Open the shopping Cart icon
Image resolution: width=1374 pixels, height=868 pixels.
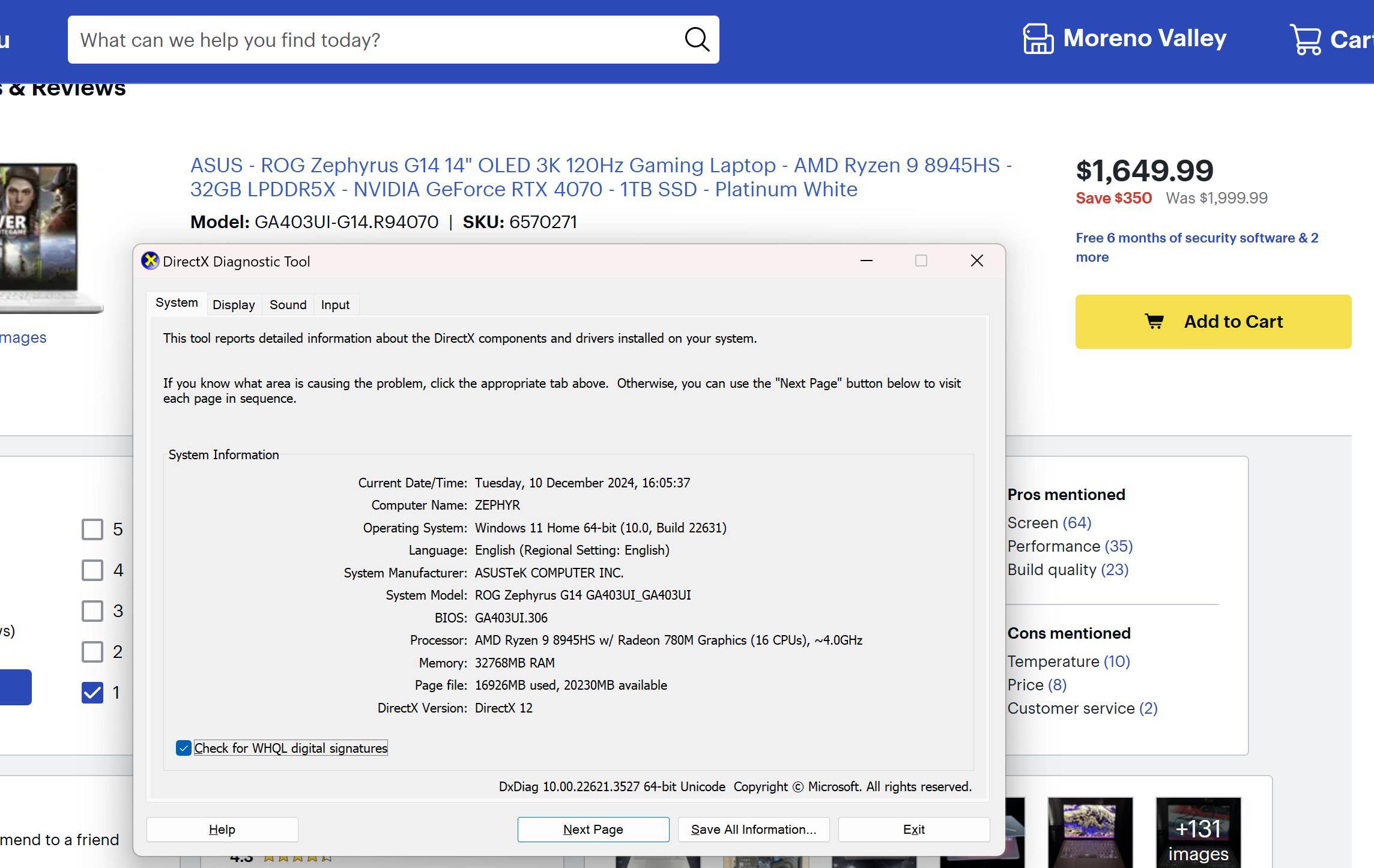coord(1306,40)
